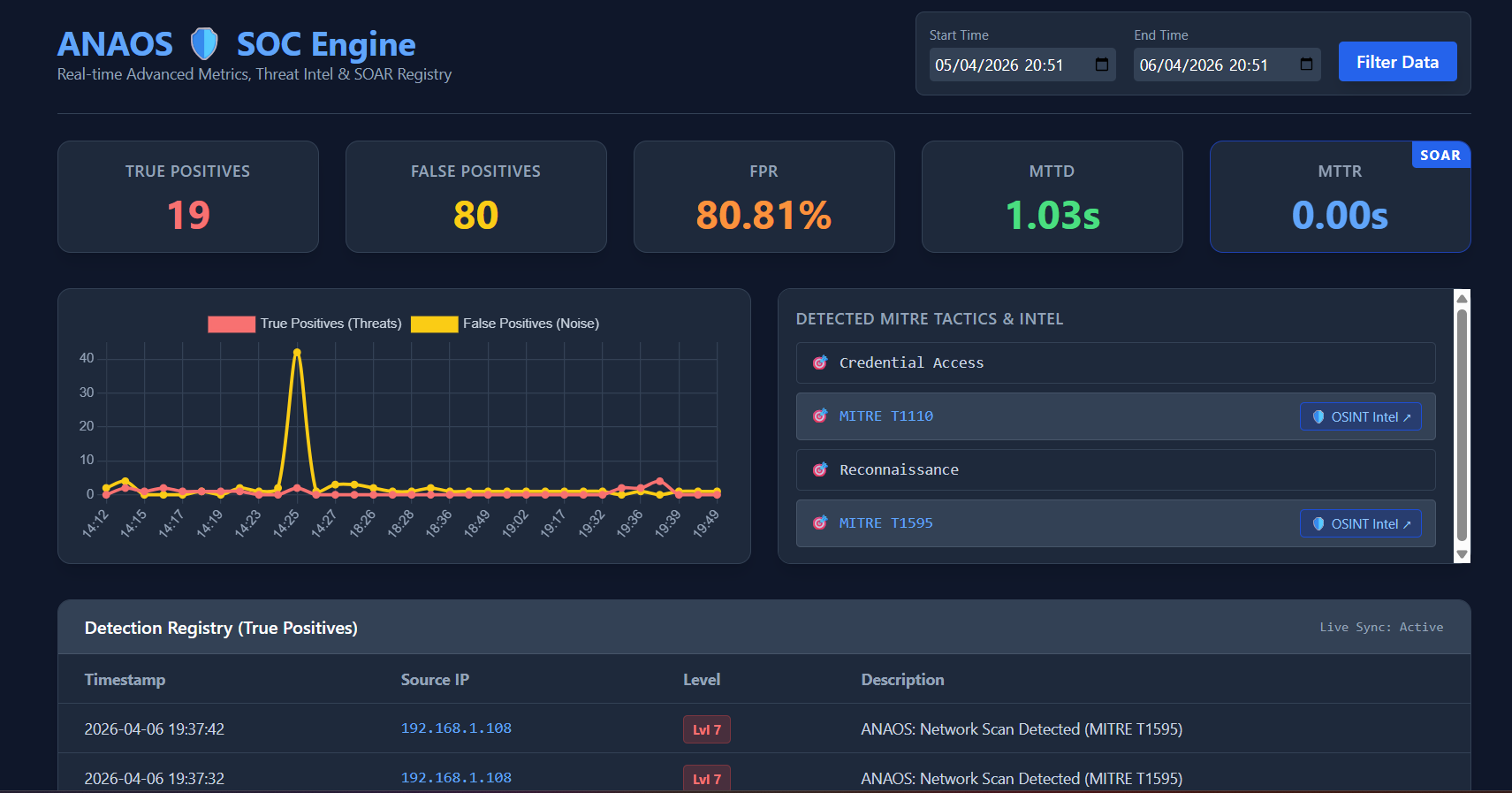Toggle False Positives (Noise) chart legend
Viewport: 1512px width, 793px height.
(x=505, y=324)
